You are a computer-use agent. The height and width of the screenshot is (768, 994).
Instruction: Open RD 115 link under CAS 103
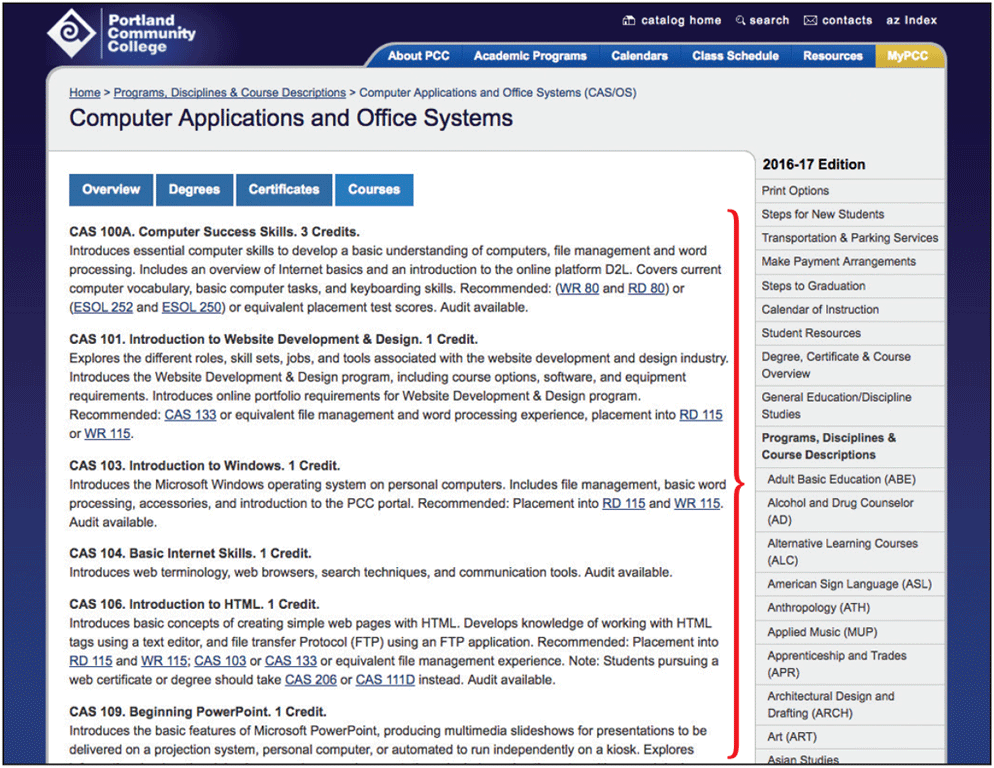click(623, 504)
